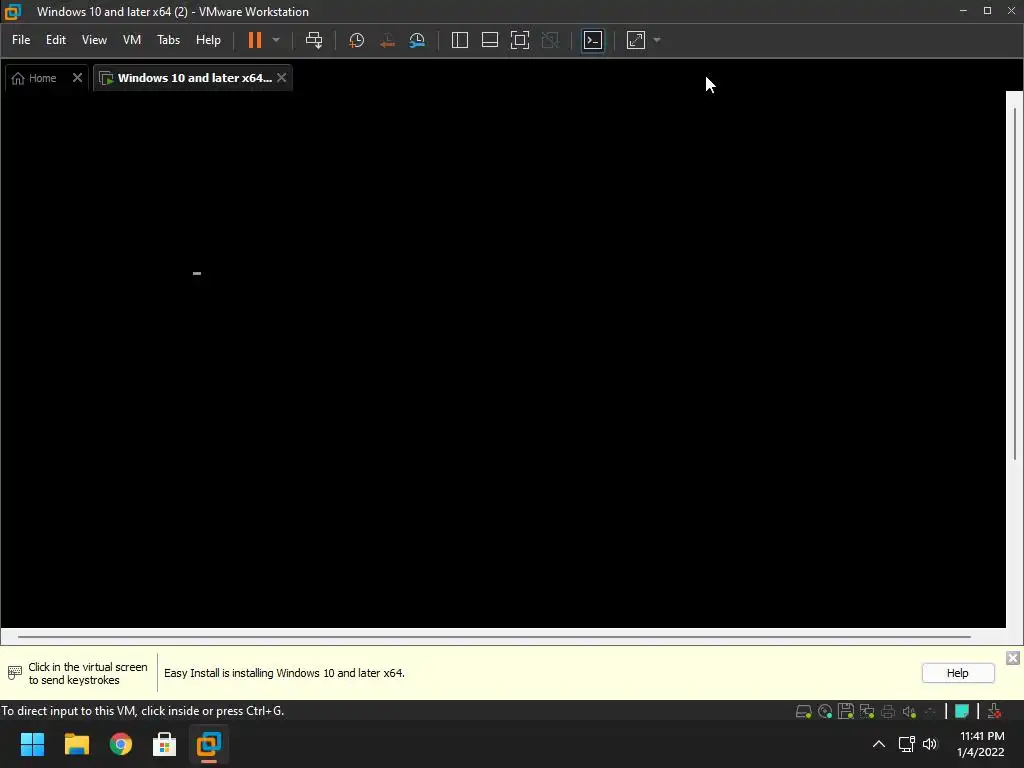The width and height of the screenshot is (1024, 768).
Task: Open the snapshot manager
Action: tap(417, 40)
